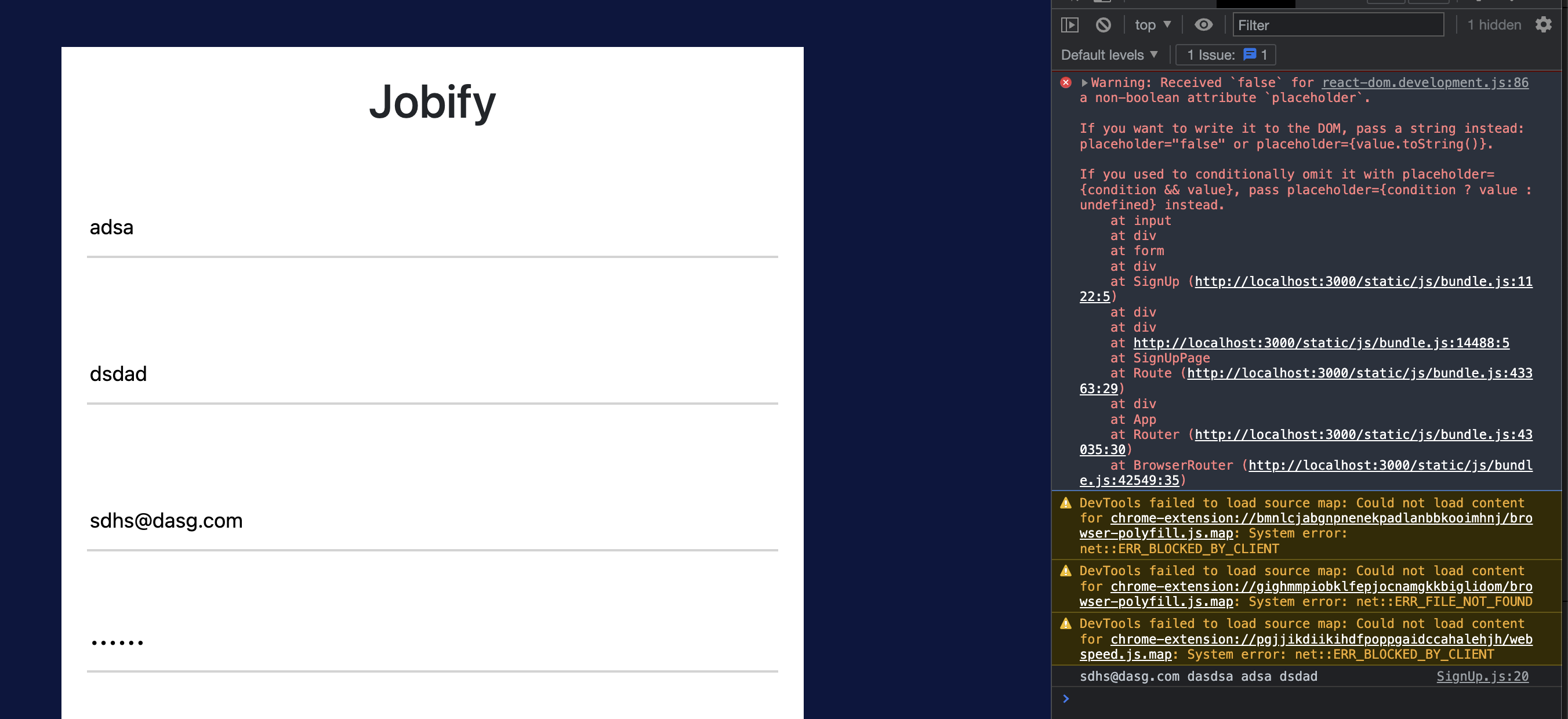Select the console prompt chevron
Screen dimensions: 1568x719
(x=1066, y=699)
